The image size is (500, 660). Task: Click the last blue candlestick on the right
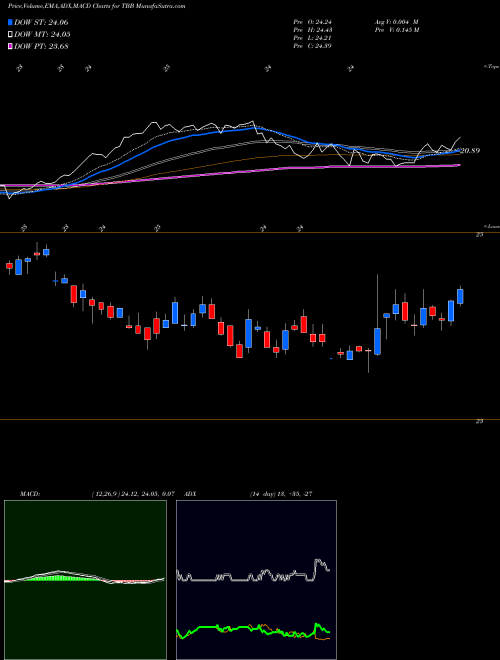click(460, 296)
